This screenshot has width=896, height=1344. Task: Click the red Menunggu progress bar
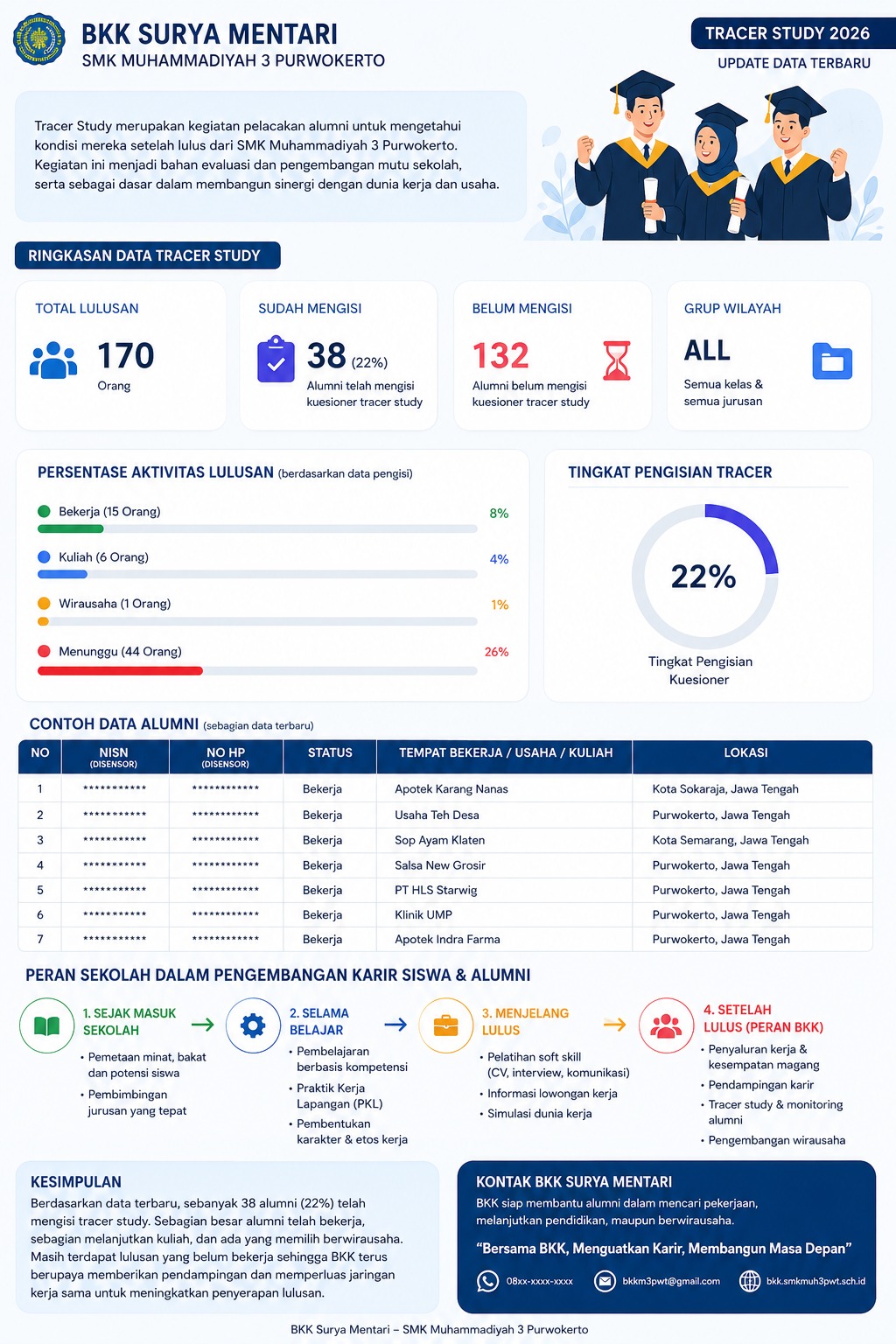pyautogui.click(x=120, y=671)
